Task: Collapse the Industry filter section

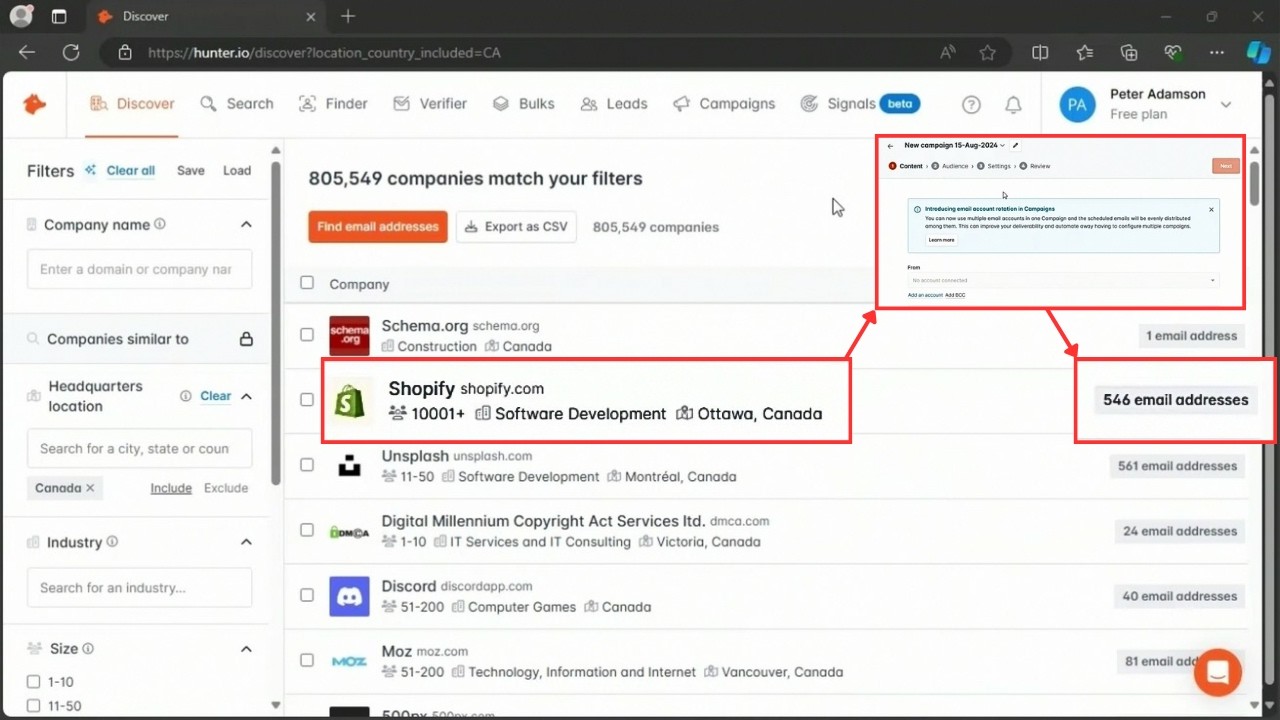Action: click(246, 542)
